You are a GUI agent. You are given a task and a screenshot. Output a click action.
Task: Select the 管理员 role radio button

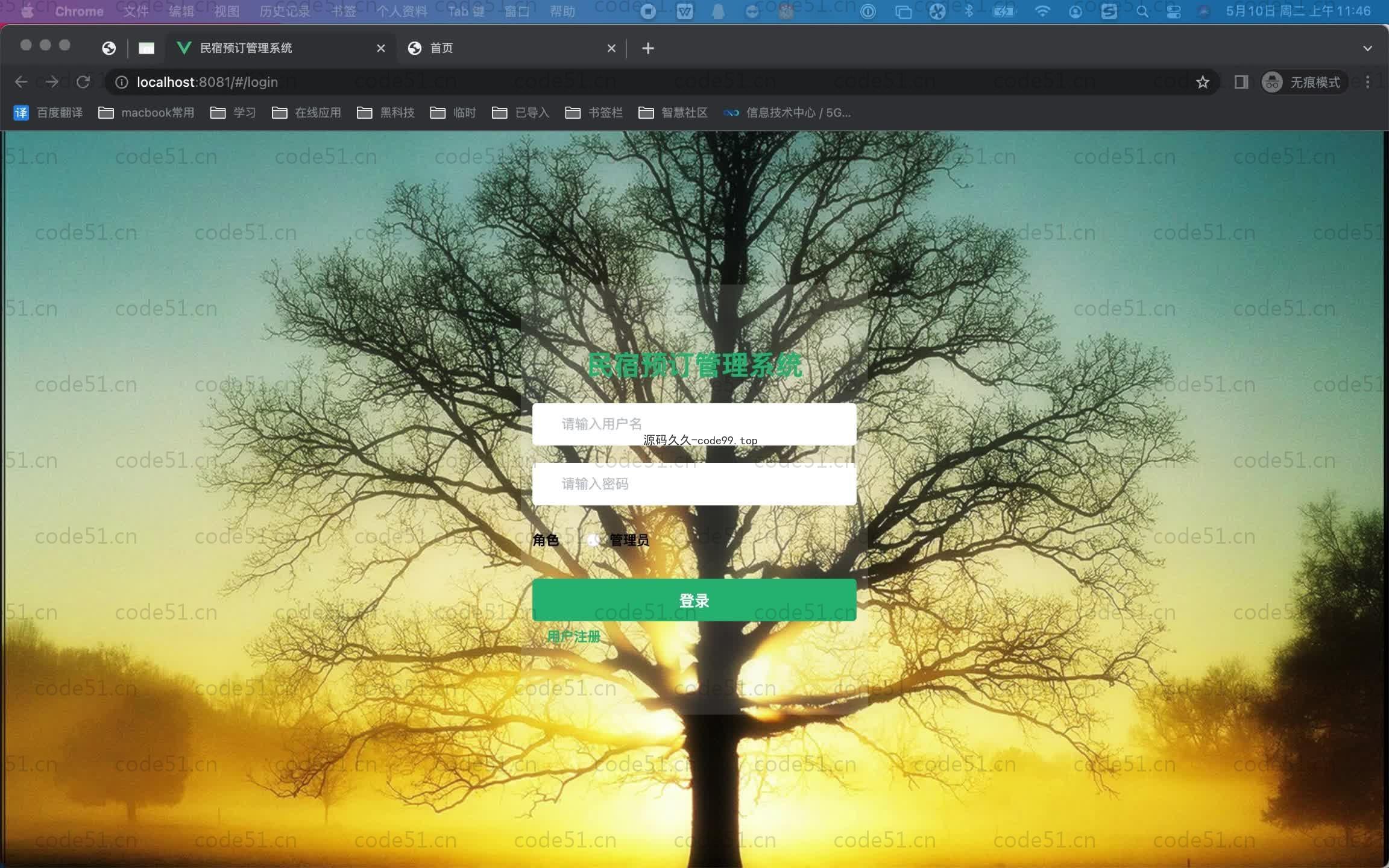pos(593,540)
